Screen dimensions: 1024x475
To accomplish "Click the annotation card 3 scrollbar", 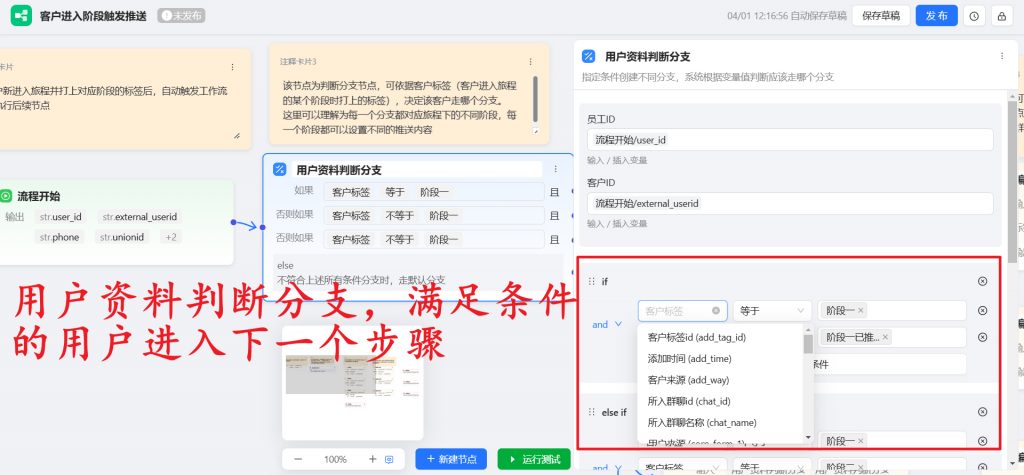I will click(536, 99).
